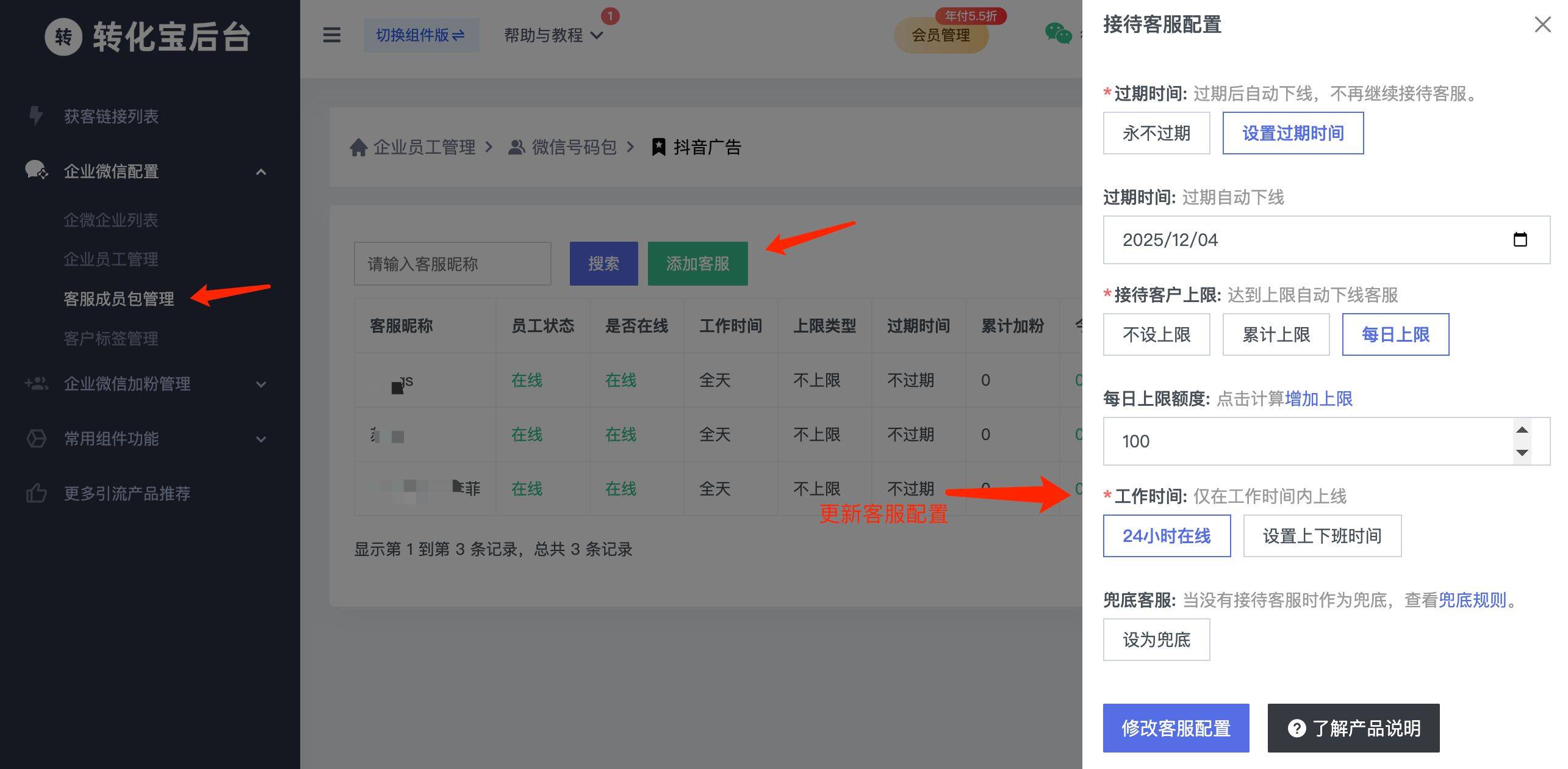Choose 不设上限 for customer limit
The image size is (1568, 769).
coord(1156,334)
